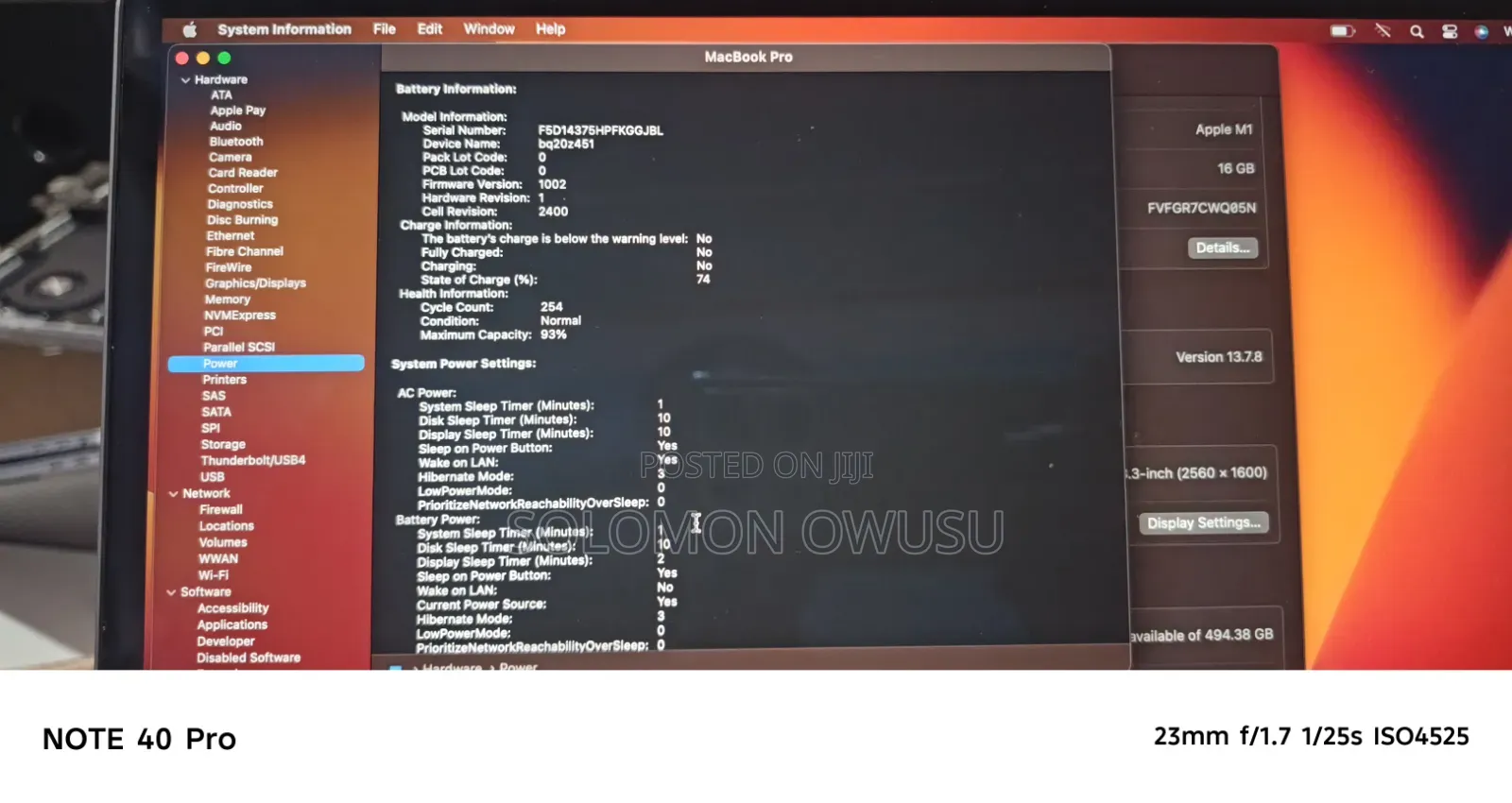Select Bluetooth in the sidebar
This screenshot has height=803, width=1512.
pos(236,142)
